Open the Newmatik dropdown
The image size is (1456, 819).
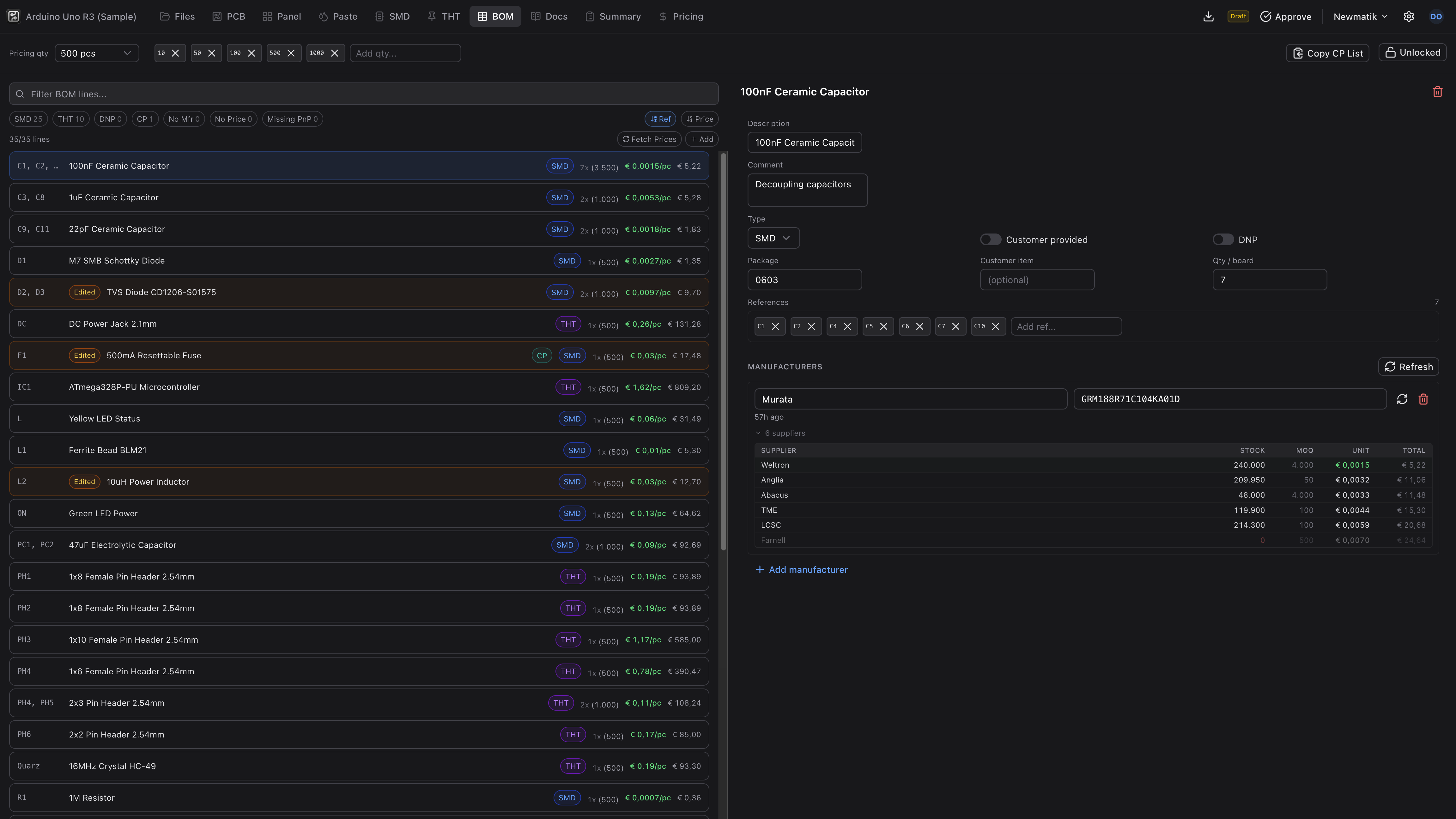point(1360,16)
